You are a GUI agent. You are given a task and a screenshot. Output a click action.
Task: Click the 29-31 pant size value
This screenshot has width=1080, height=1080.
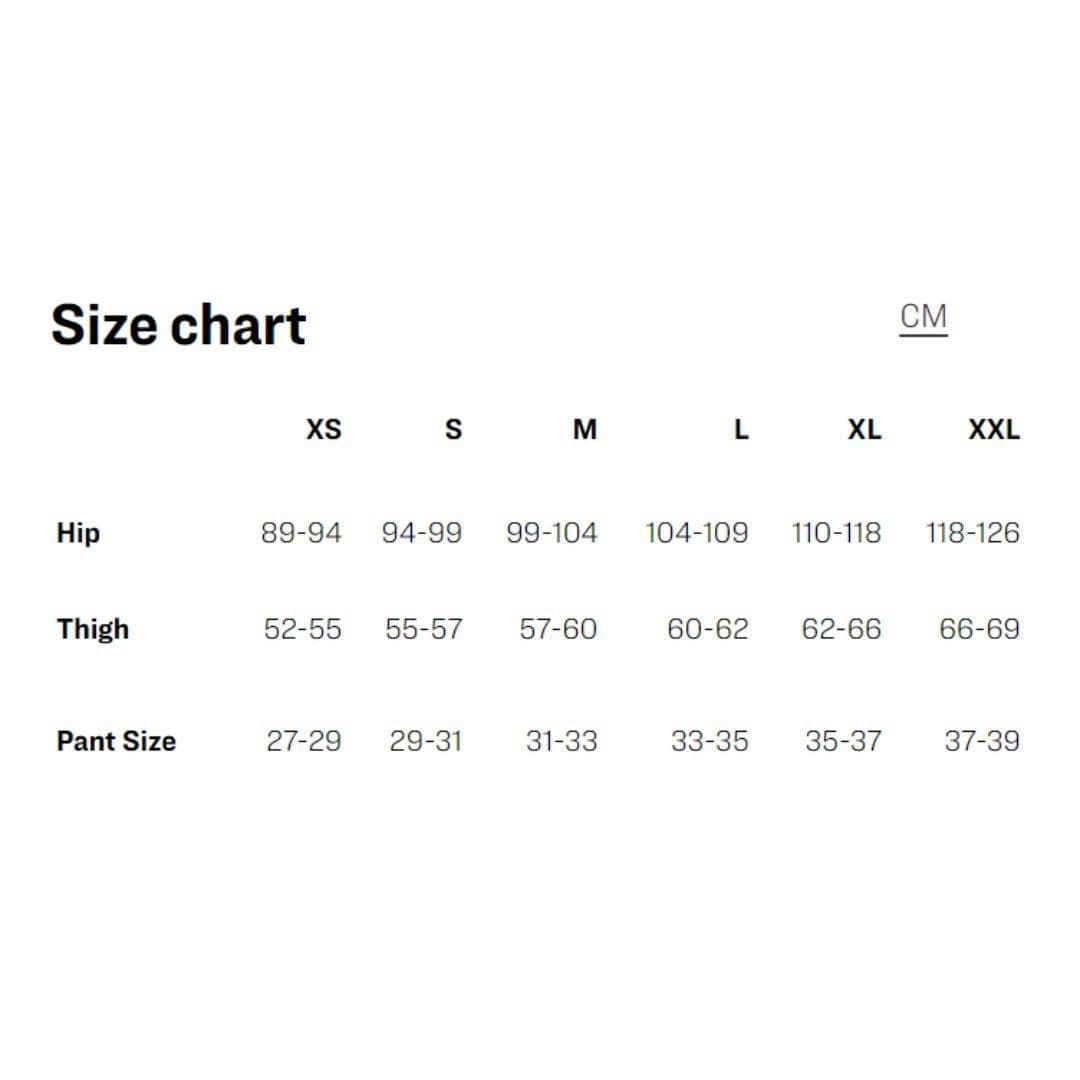tap(426, 741)
